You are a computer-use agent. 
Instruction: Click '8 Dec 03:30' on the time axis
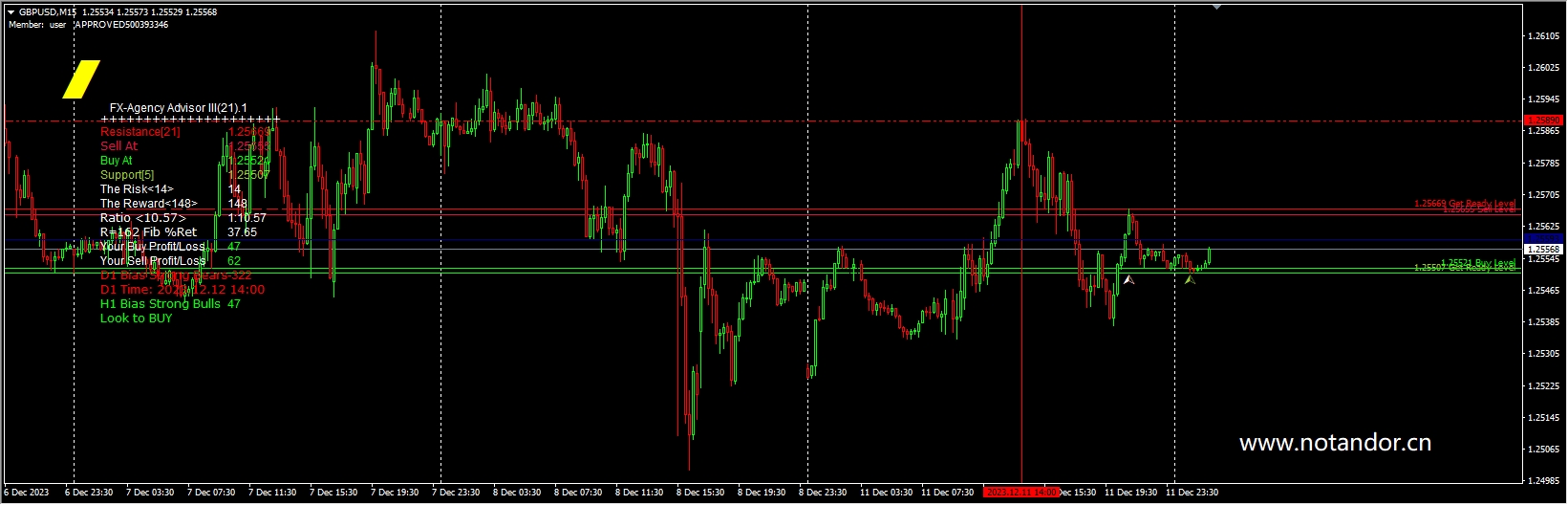point(517,493)
